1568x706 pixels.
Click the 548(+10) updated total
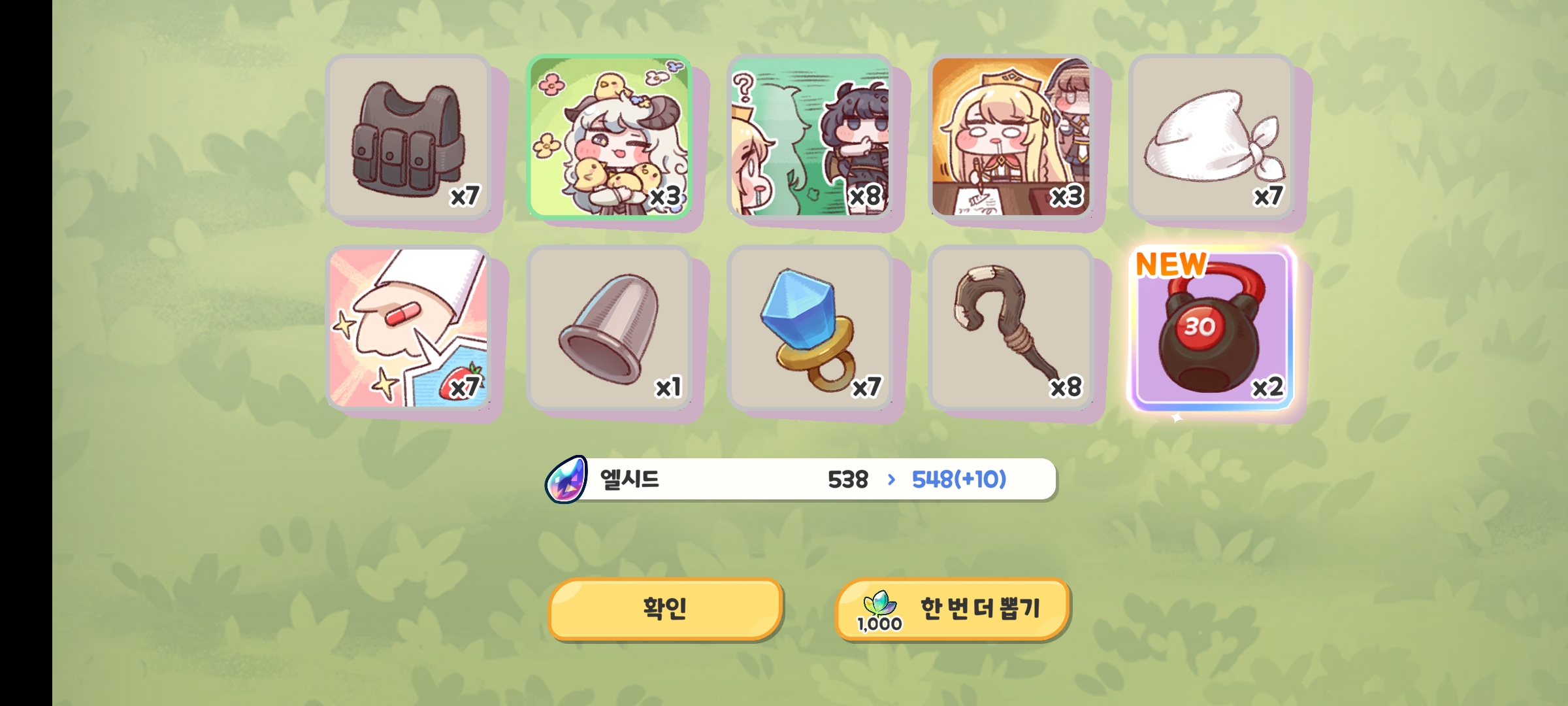click(x=959, y=480)
